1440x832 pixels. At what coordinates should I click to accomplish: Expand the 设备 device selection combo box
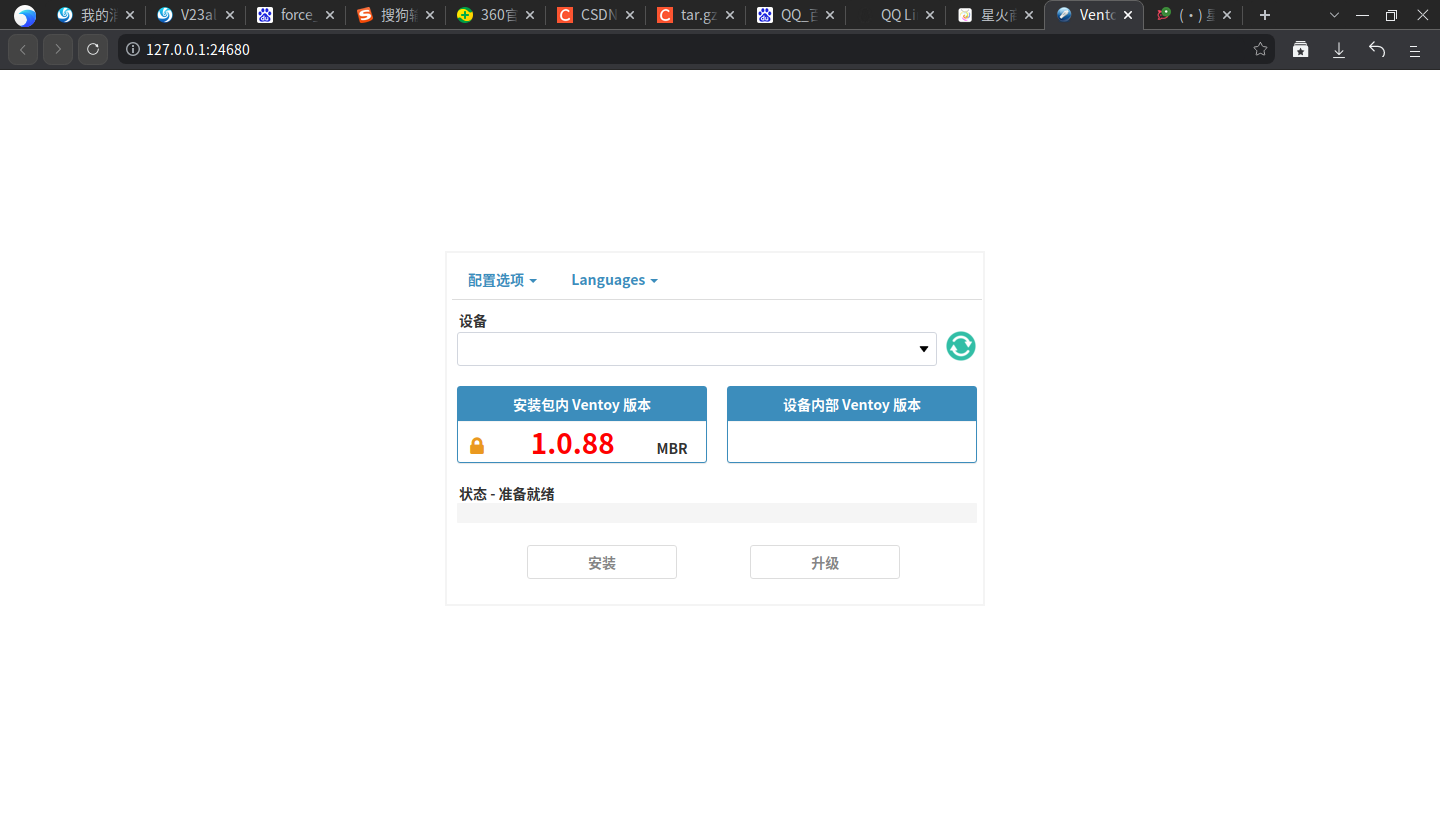pyautogui.click(x=697, y=349)
